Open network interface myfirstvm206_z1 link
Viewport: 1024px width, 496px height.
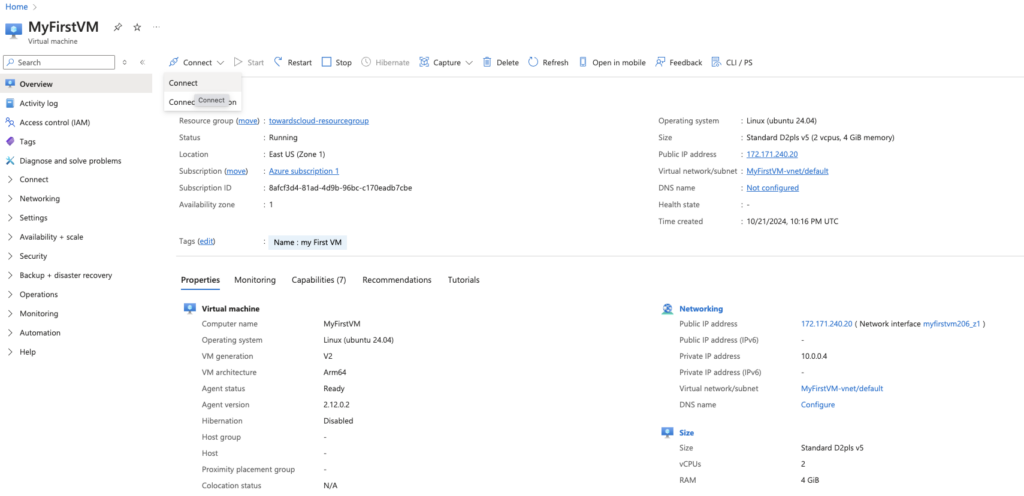952,324
